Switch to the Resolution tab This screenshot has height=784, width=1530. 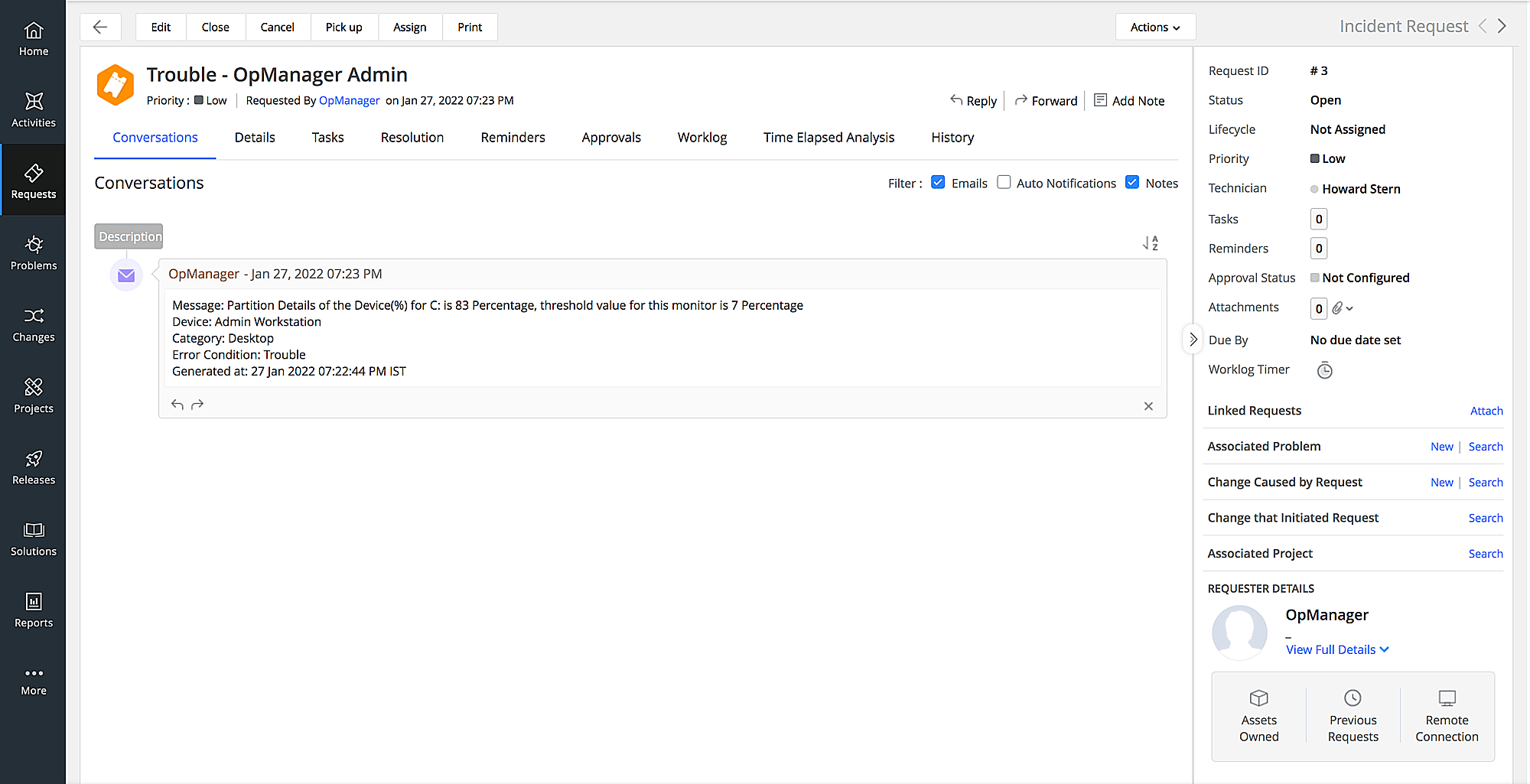tap(412, 138)
